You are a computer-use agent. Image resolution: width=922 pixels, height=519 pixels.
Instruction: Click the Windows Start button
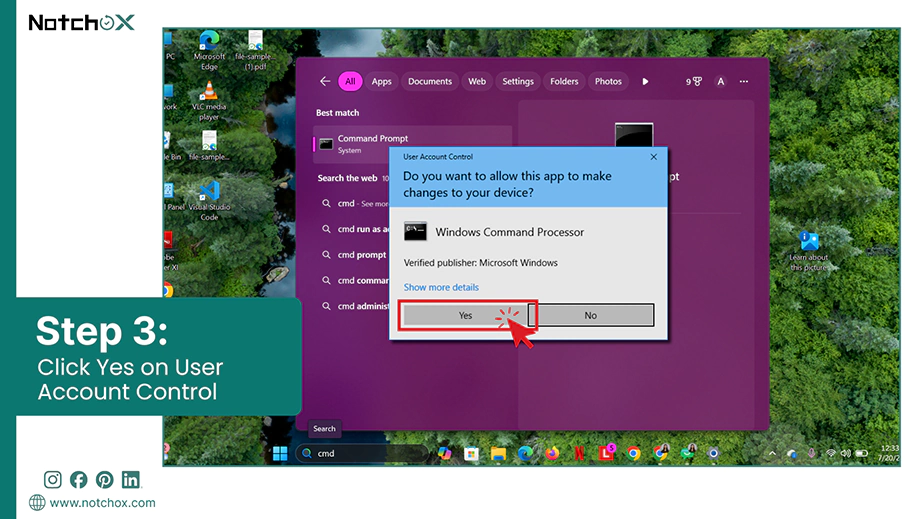pyautogui.click(x=280, y=453)
